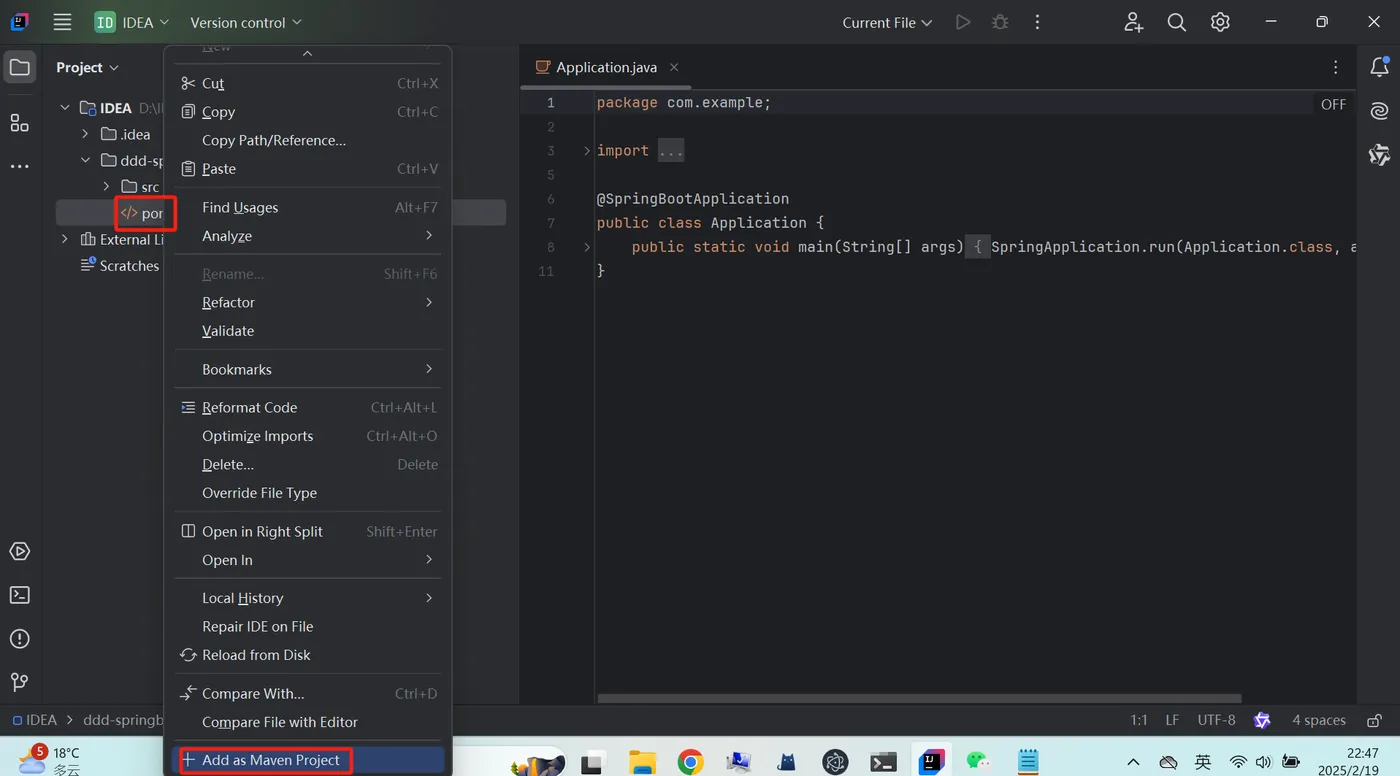Open the IDE settings gear
1400x776 pixels.
[x=1220, y=22]
